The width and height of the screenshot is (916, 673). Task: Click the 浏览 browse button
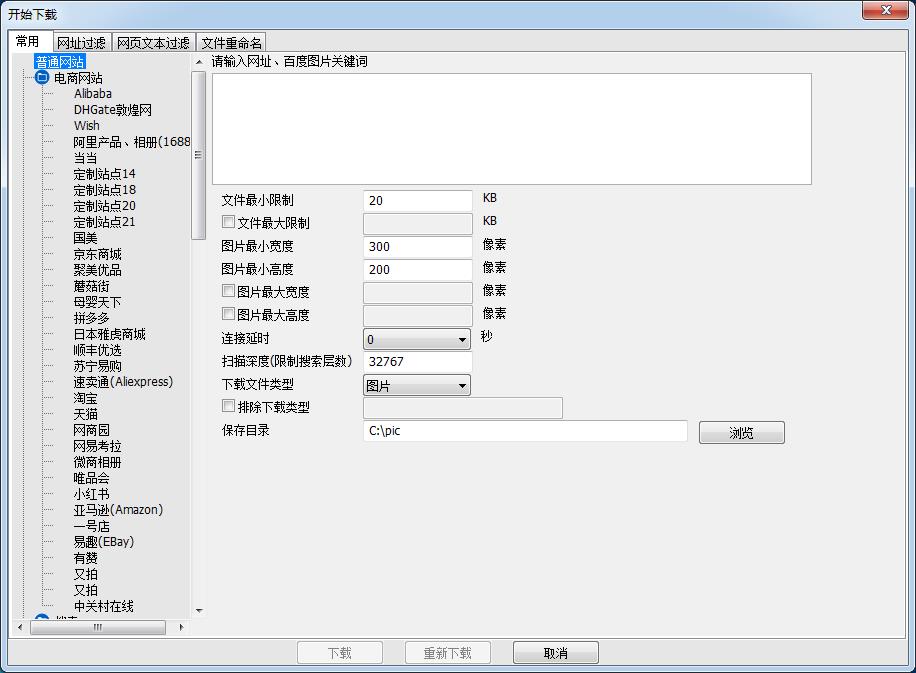point(741,433)
